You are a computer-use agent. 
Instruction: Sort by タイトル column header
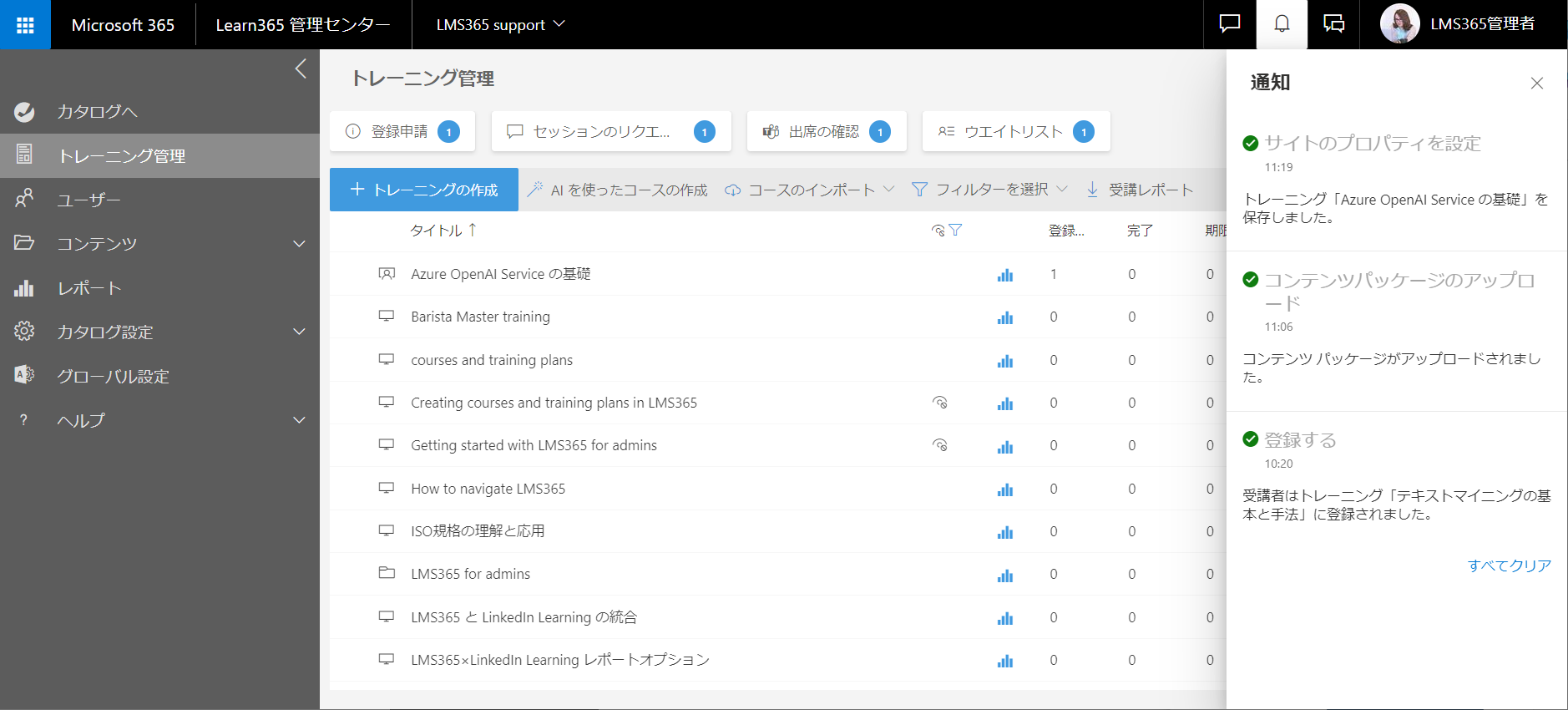(443, 231)
